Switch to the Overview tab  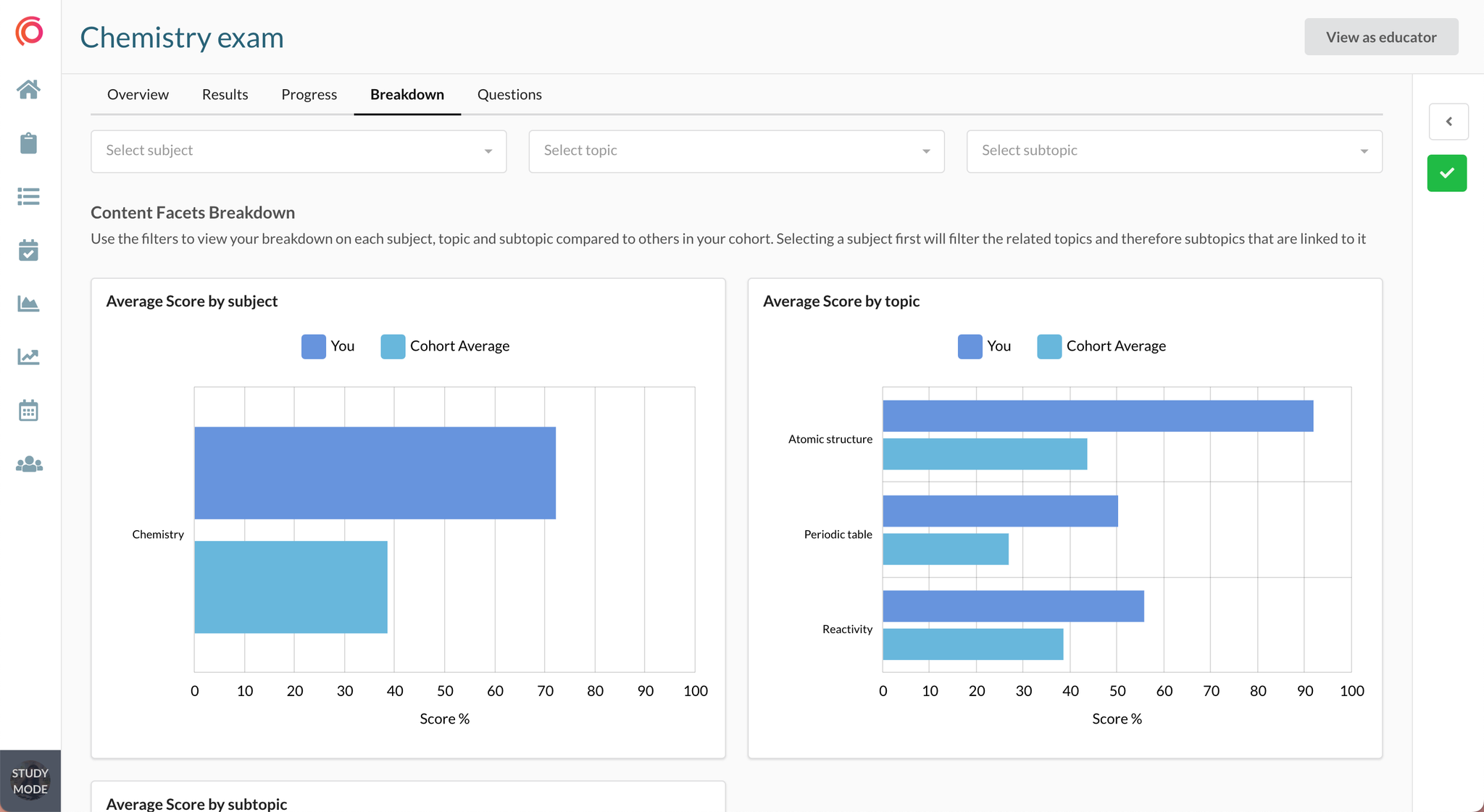[x=138, y=95]
